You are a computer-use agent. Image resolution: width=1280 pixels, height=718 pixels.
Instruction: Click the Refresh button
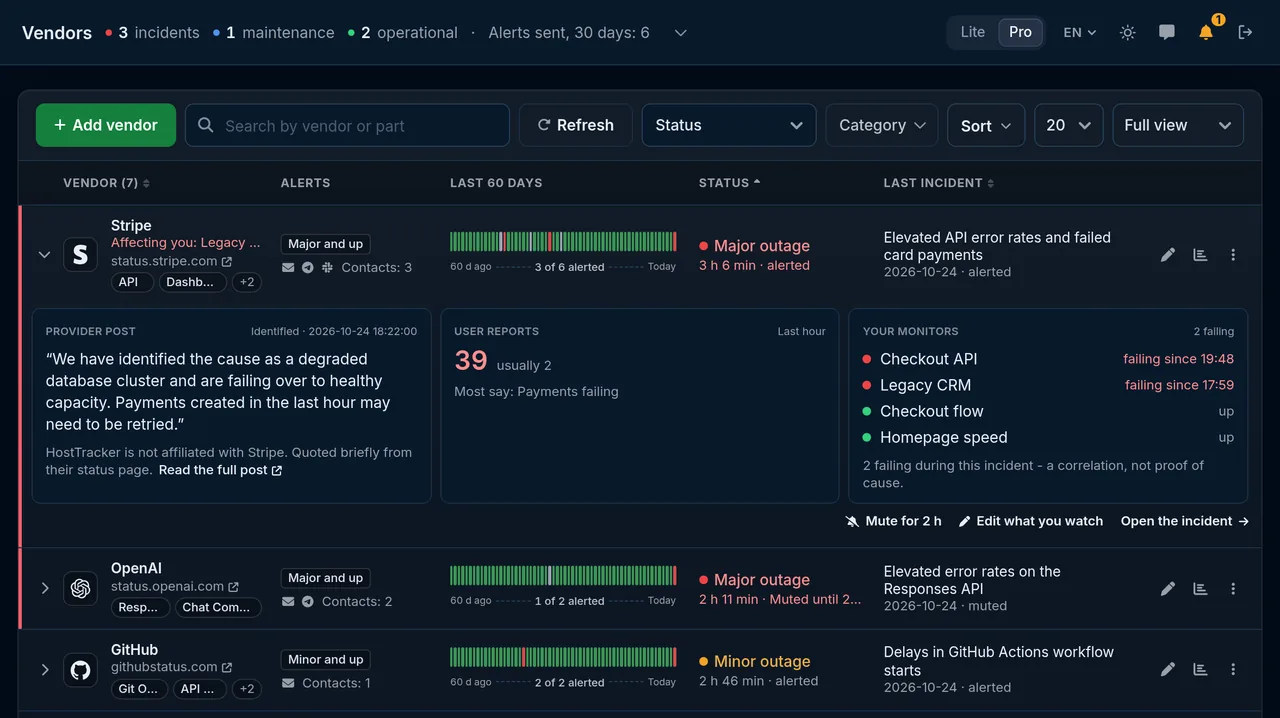576,125
